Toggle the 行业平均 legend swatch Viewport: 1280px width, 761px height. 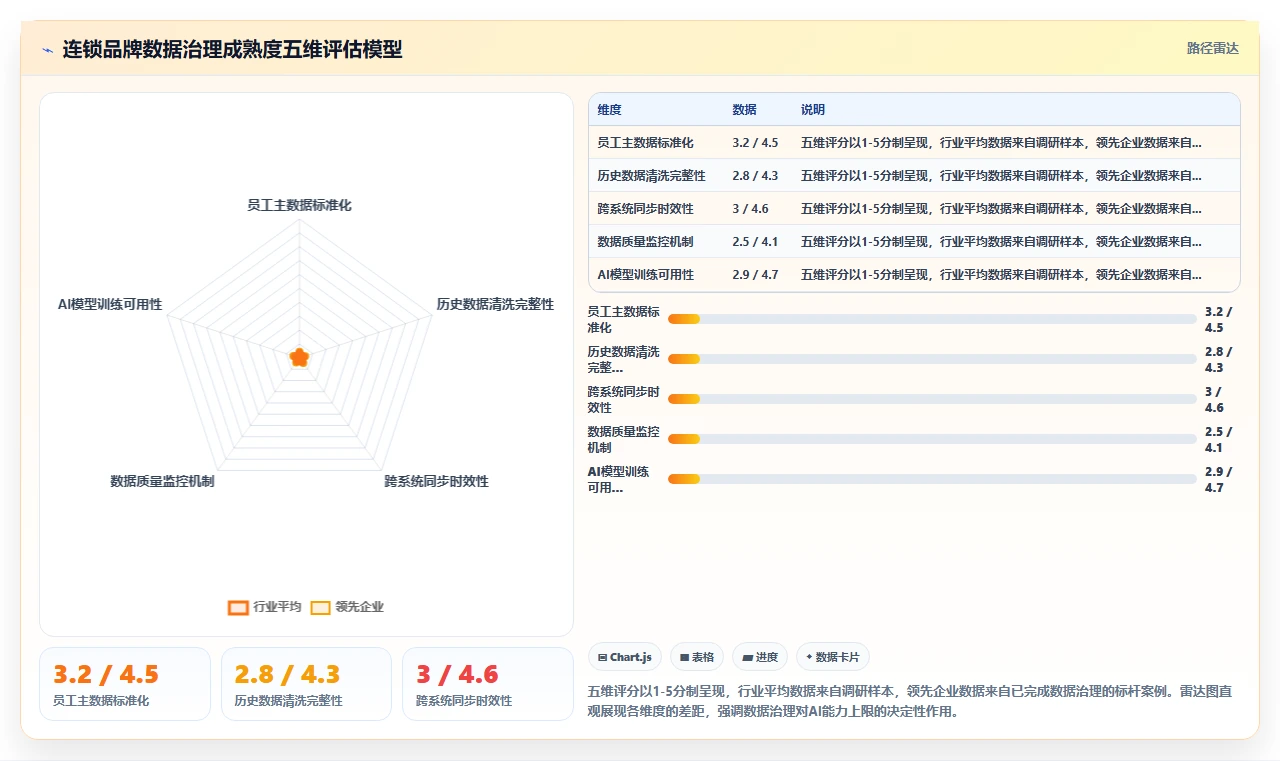tap(238, 607)
